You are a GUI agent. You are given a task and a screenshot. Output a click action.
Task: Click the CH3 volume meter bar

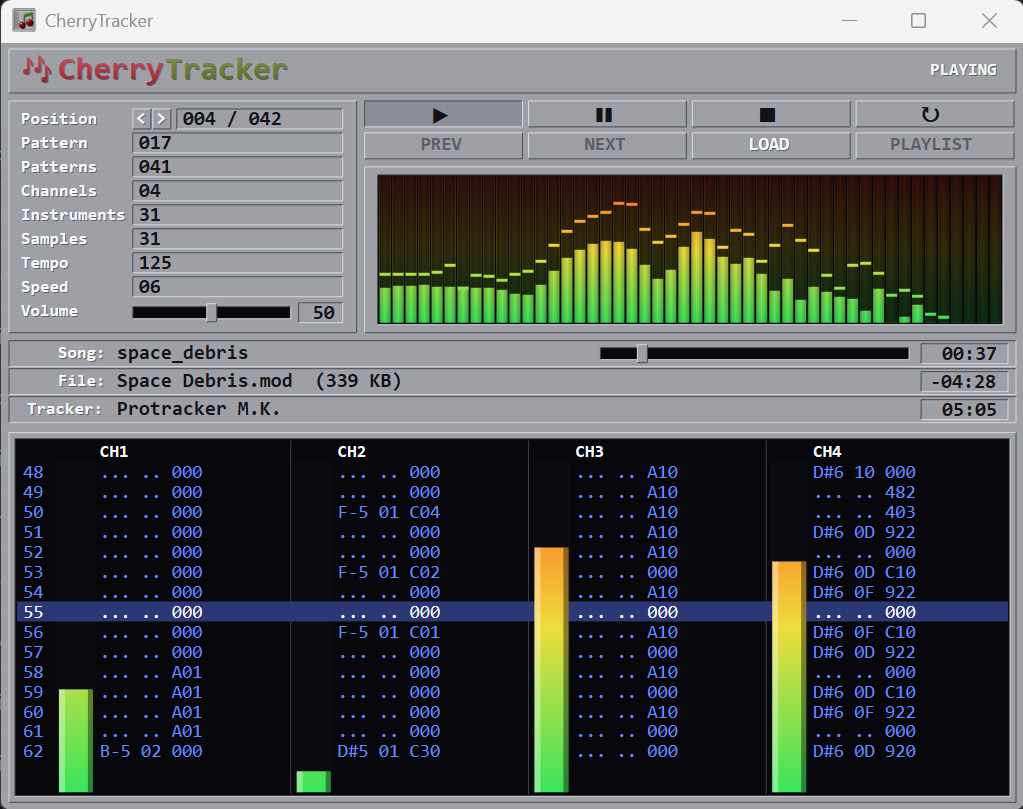(x=551, y=670)
